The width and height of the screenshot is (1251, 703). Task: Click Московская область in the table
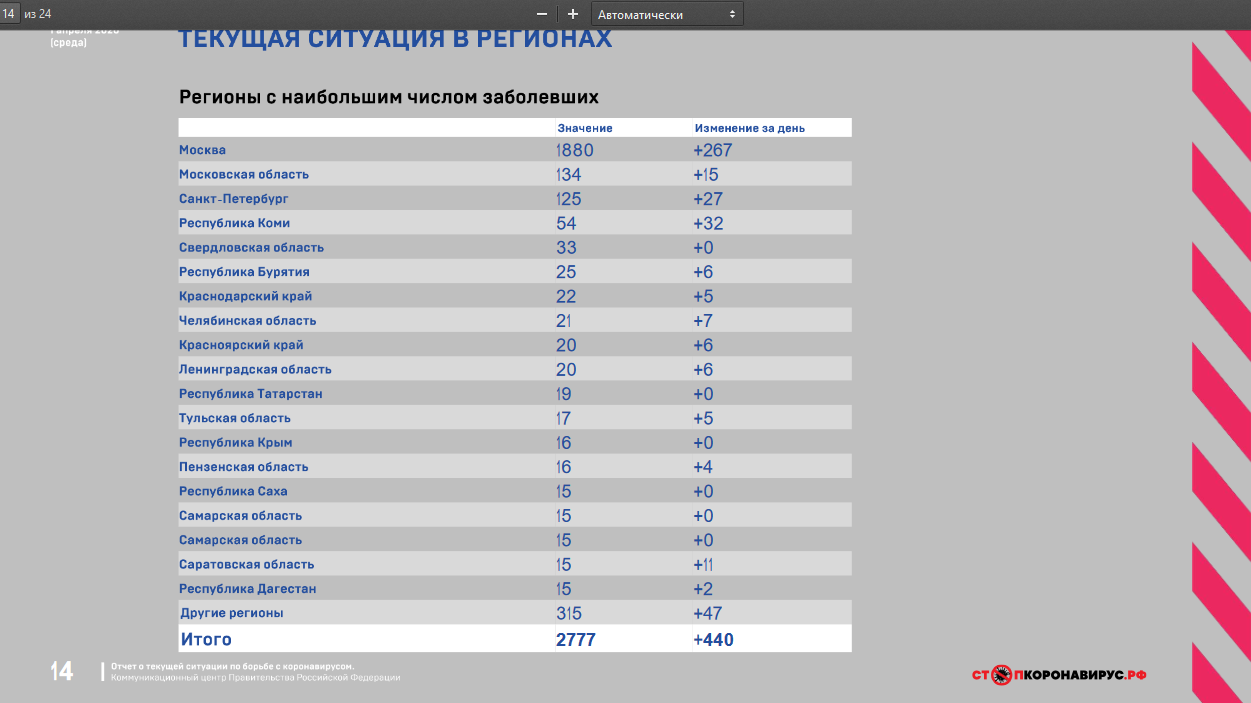(x=244, y=174)
